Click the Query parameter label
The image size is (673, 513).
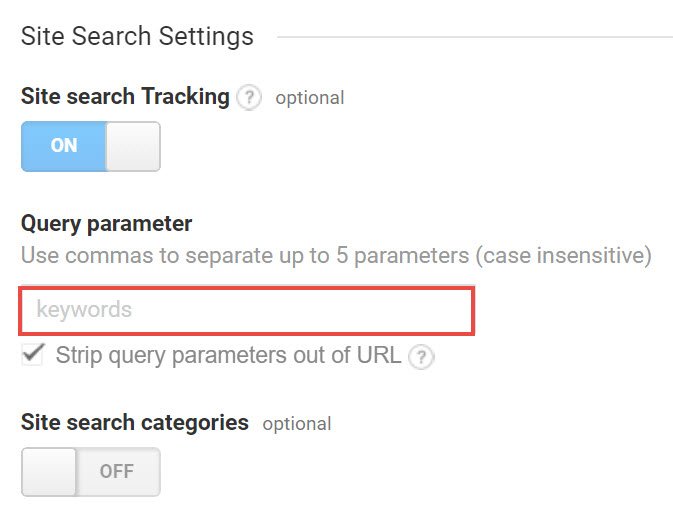tap(106, 223)
